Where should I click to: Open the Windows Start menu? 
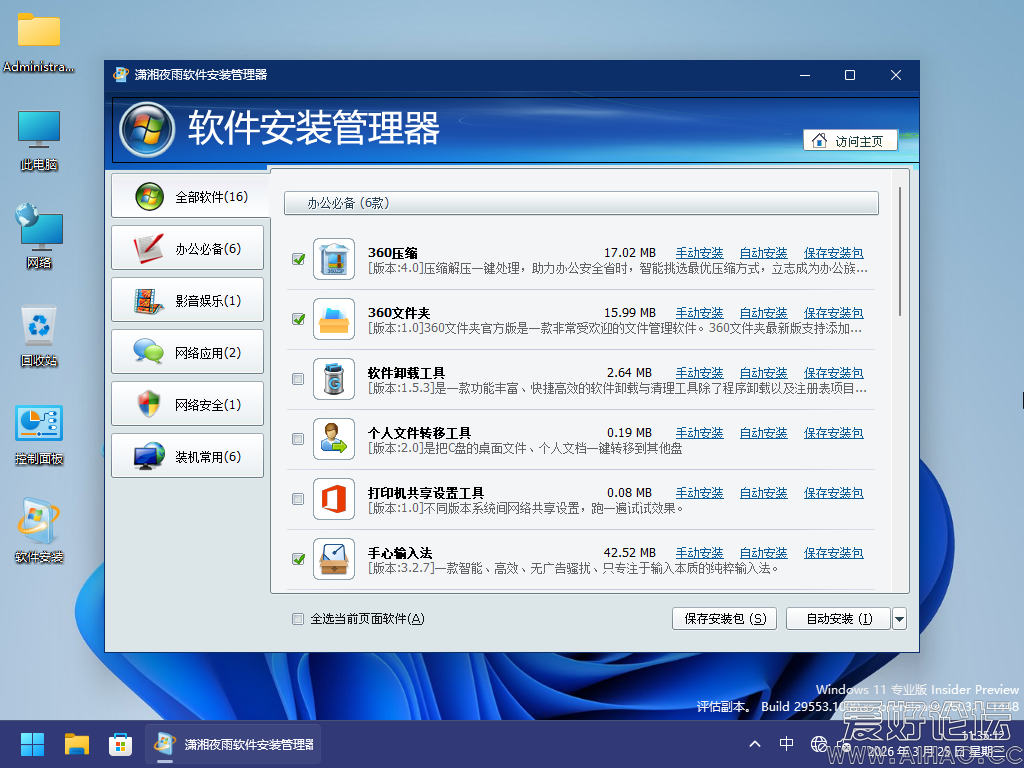tap(32, 744)
